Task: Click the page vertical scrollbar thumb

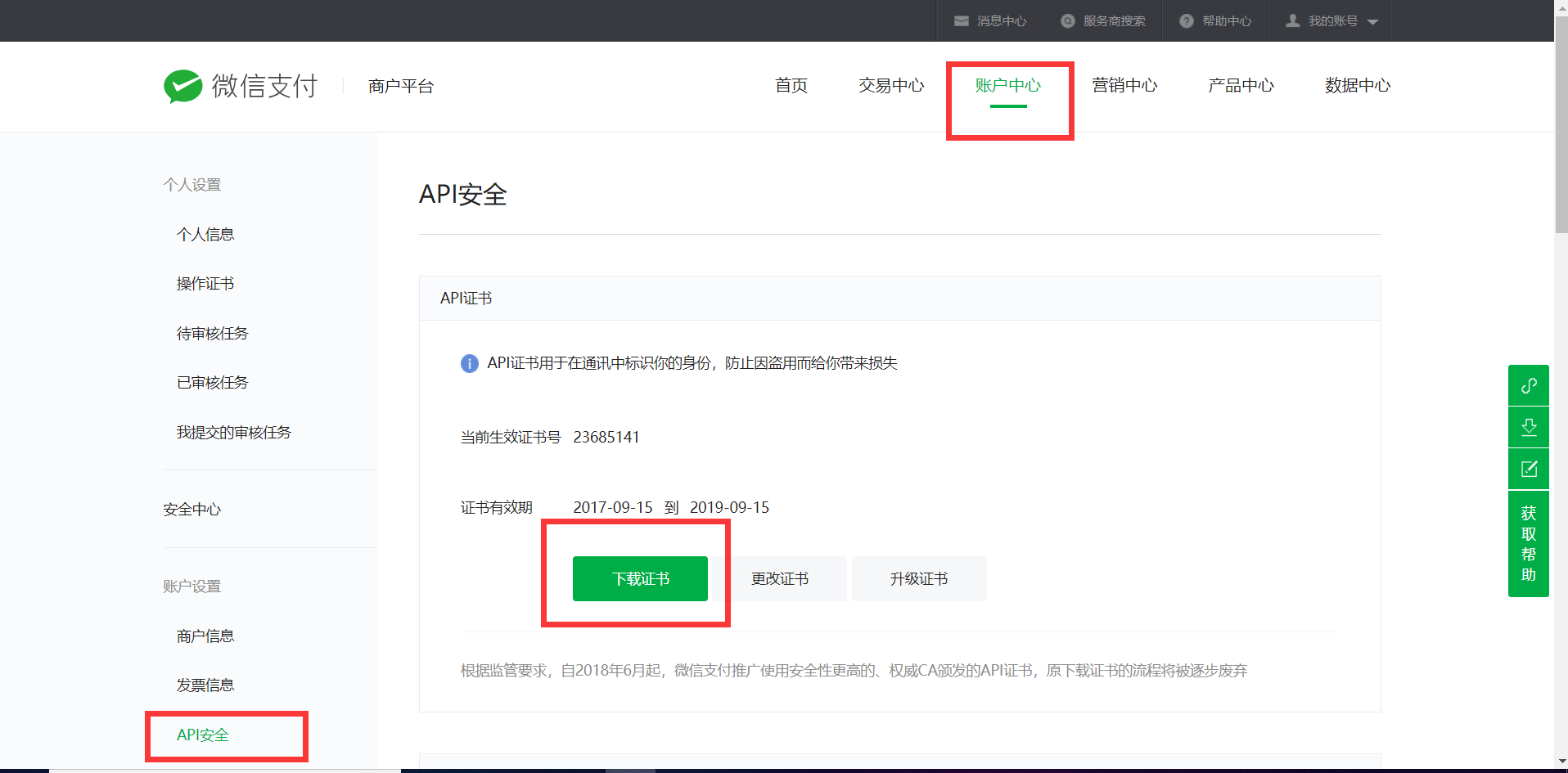Action: point(1561,123)
